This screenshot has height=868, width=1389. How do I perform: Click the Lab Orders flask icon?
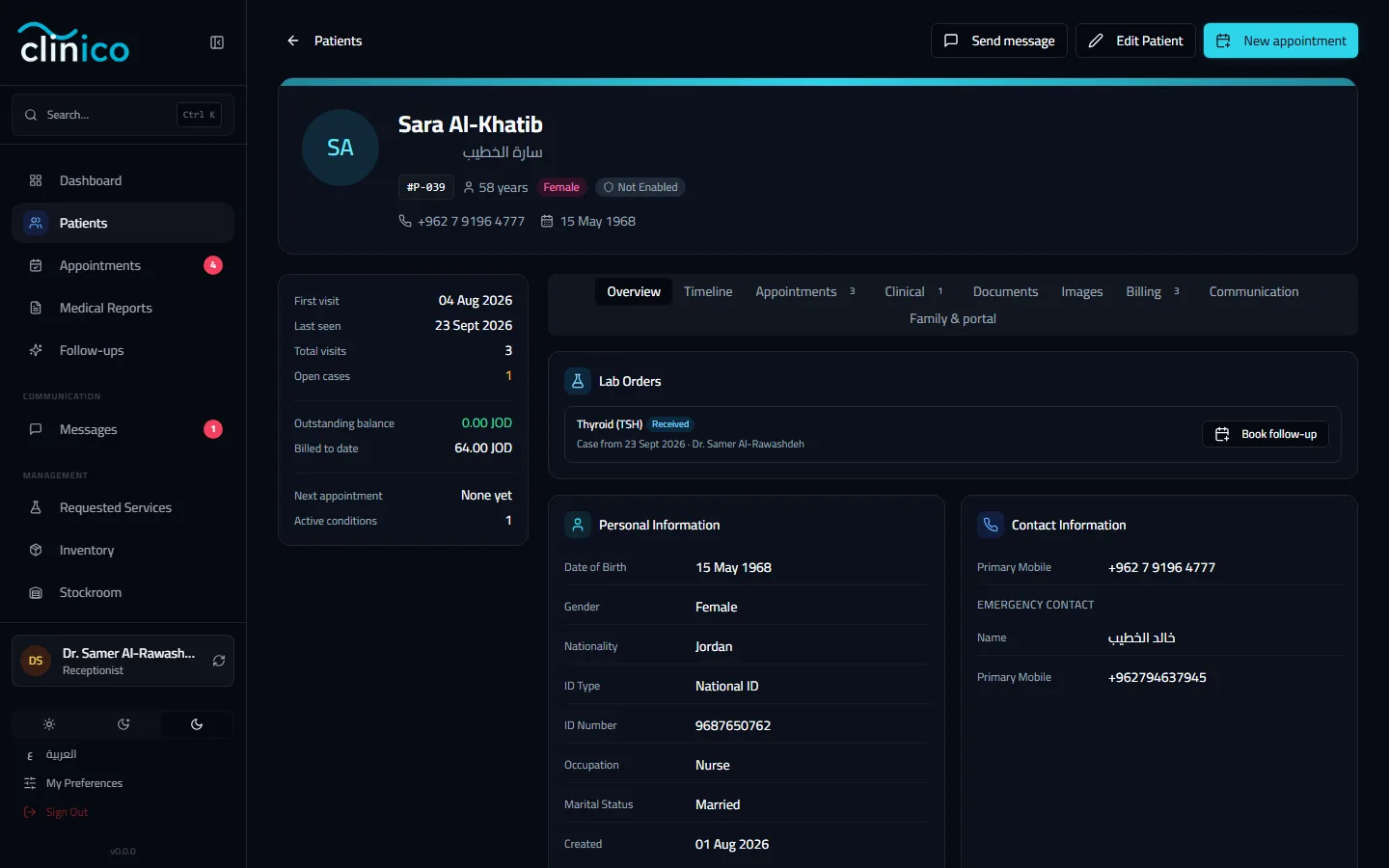pyautogui.click(x=578, y=381)
